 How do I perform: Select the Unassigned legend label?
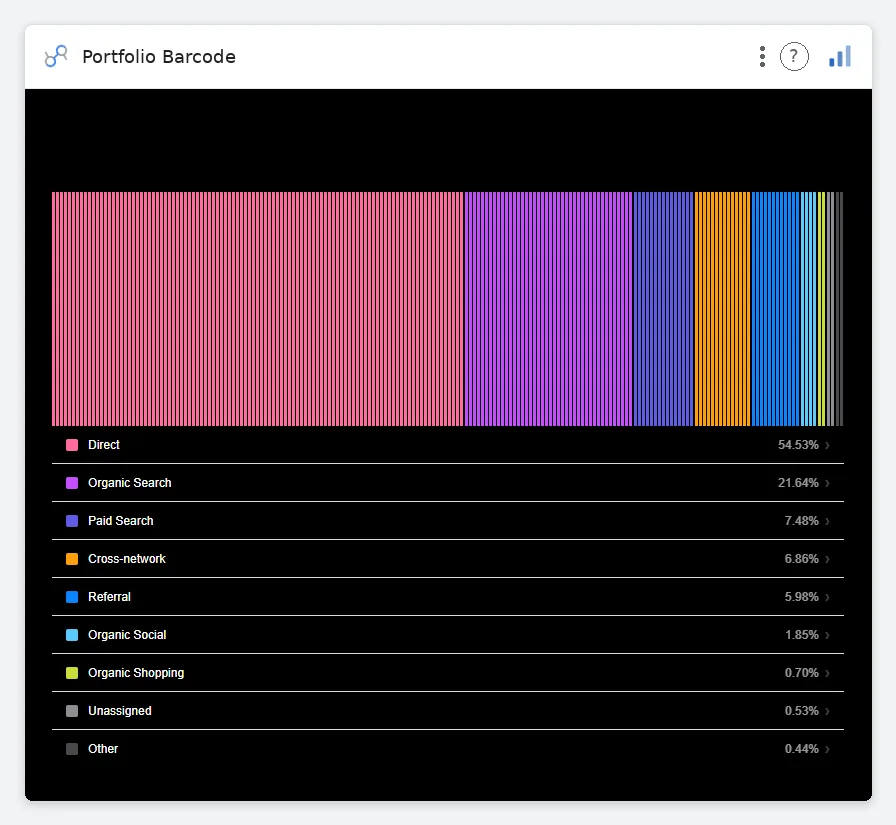click(x=120, y=711)
